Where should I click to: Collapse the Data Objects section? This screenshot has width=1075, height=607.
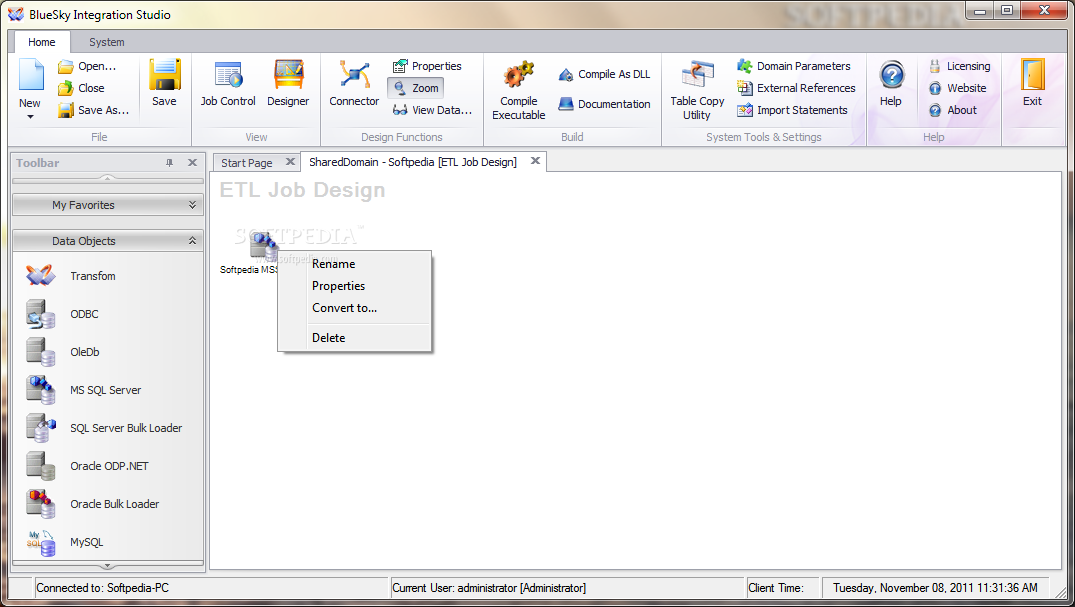108,241
